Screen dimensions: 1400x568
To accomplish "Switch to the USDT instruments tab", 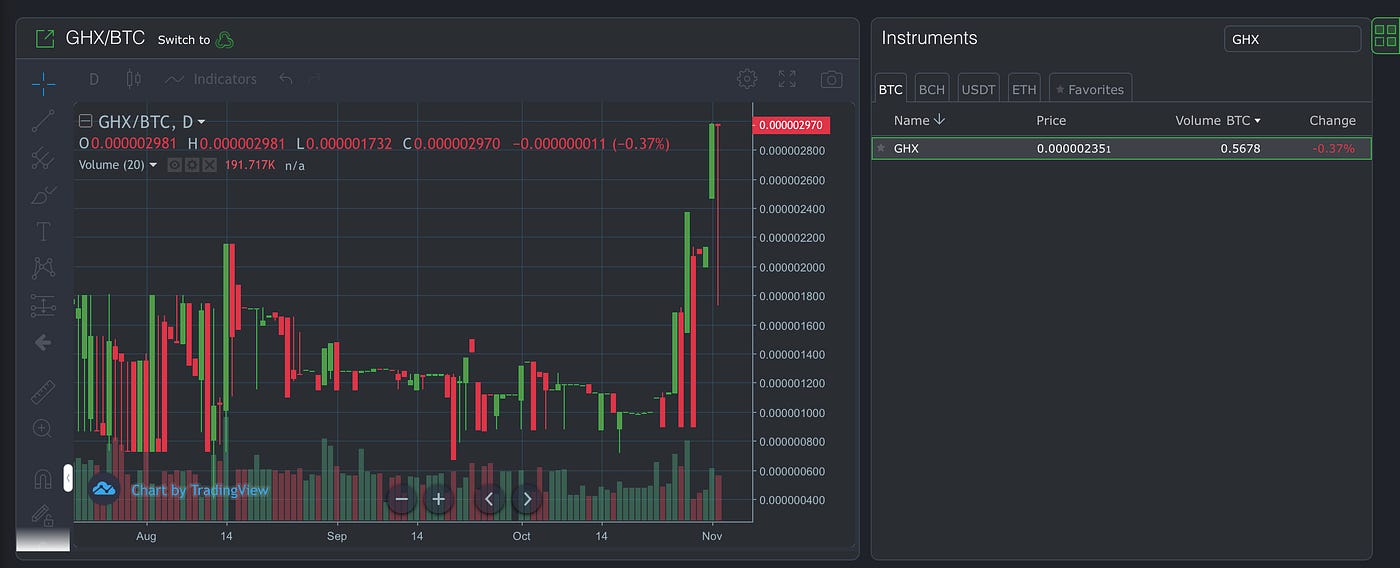I will coord(979,89).
